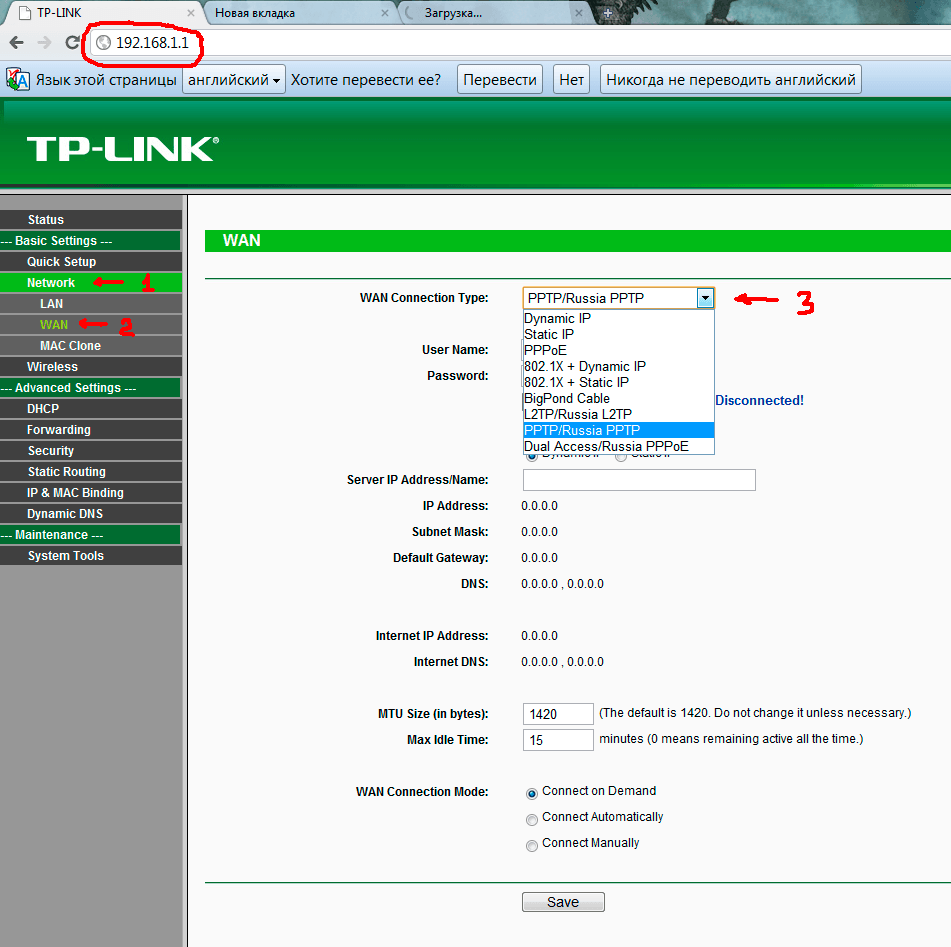Click the Перевести translate button
This screenshot has width=951, height=947.
[x=500, y=79]
